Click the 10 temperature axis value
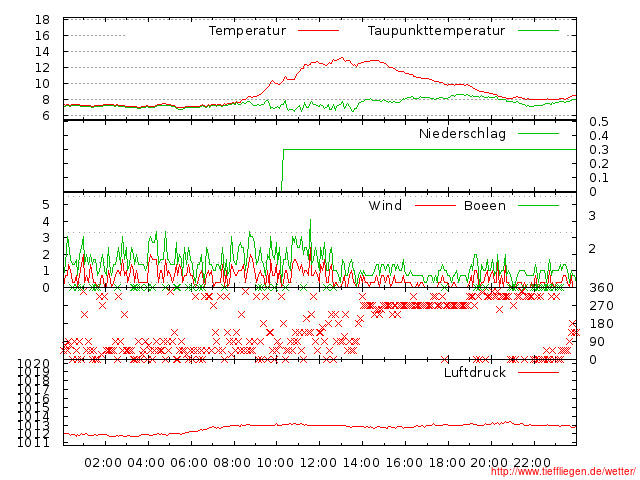 [x=42, y=84]
